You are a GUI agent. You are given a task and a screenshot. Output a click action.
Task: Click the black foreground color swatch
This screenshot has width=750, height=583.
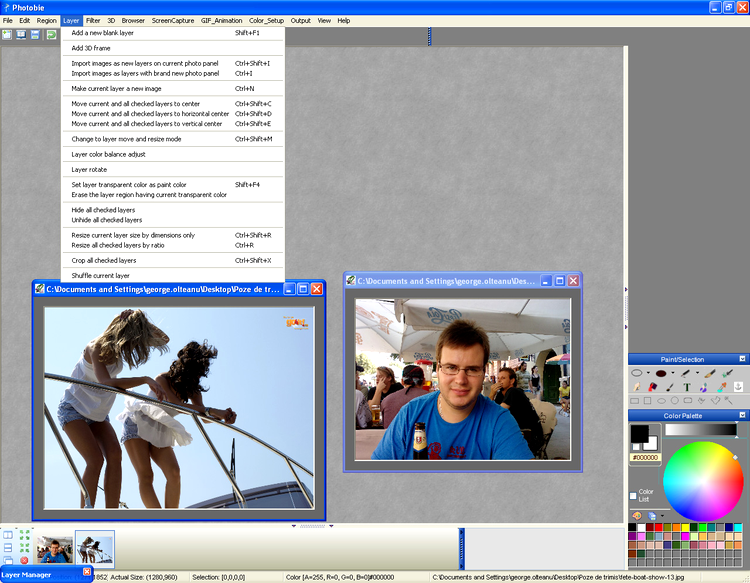[x=640, y=433]
